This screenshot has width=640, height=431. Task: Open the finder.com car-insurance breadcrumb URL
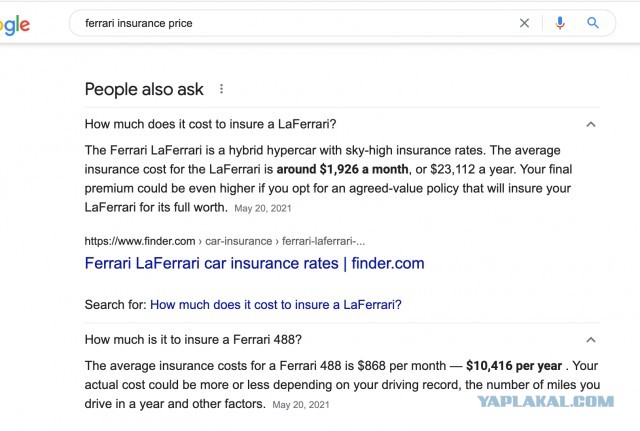(224, 241)
